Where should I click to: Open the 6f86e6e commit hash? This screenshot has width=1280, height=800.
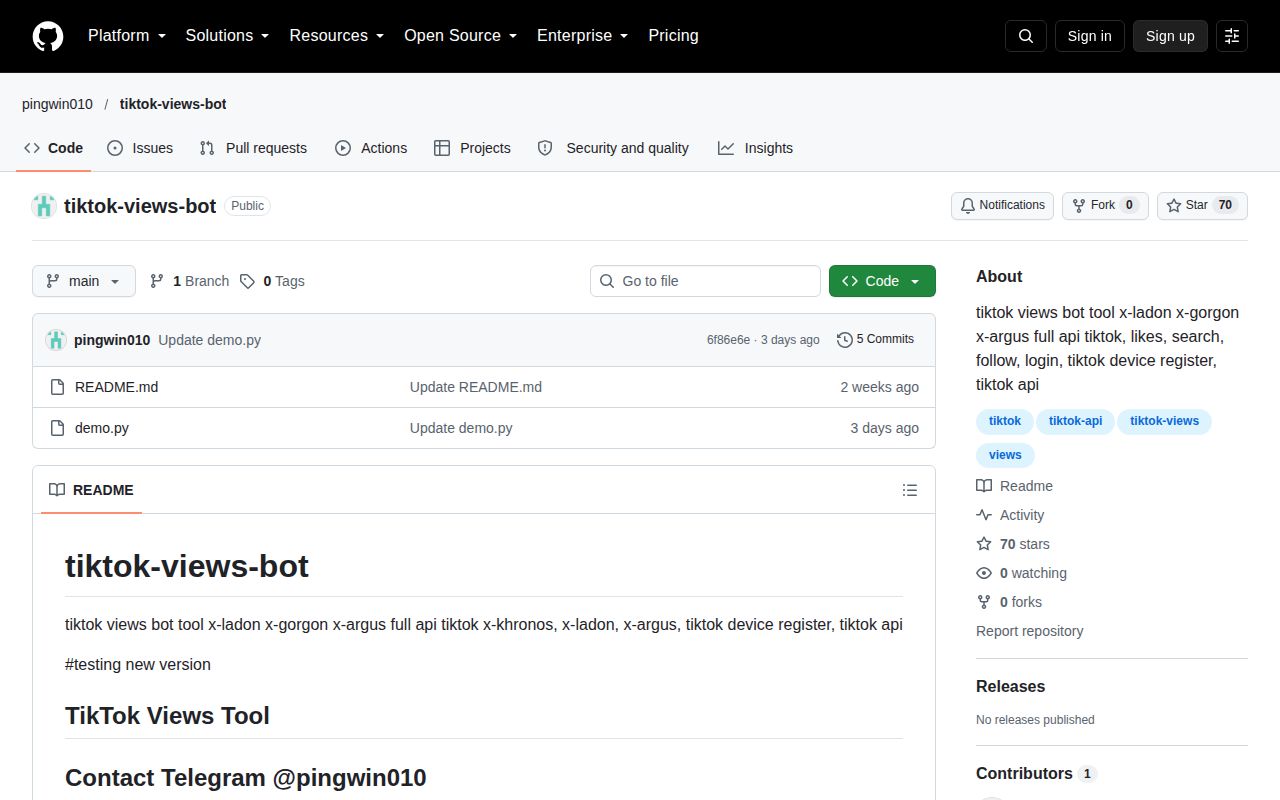(728, 340)
